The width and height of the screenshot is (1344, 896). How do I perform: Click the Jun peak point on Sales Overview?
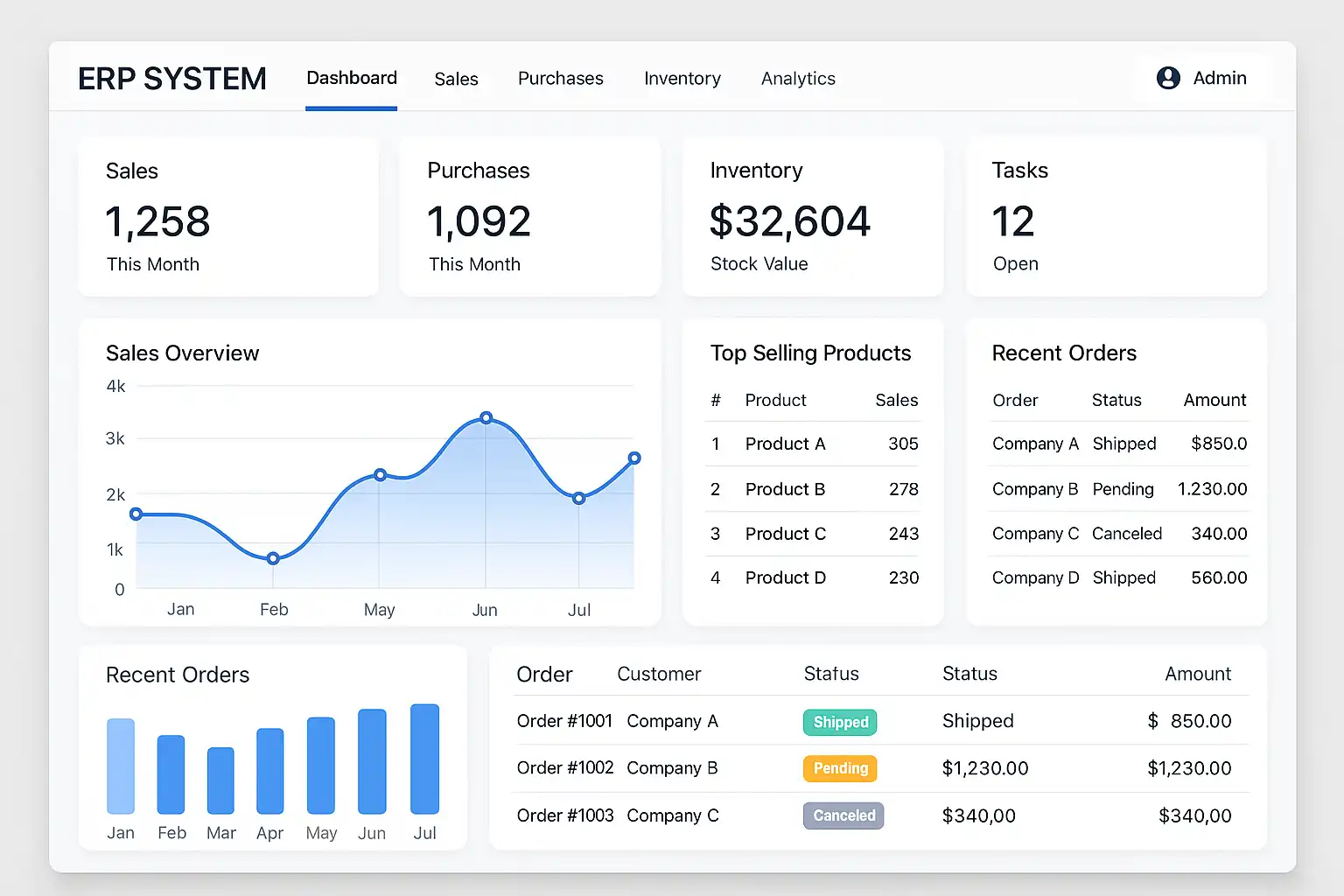pyautogui.click(x=486, y=418)
